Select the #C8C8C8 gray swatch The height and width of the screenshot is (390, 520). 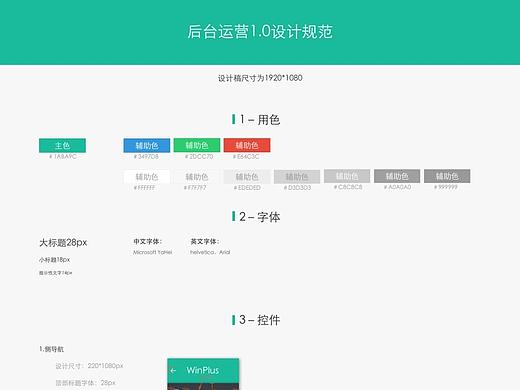(347, 176)
